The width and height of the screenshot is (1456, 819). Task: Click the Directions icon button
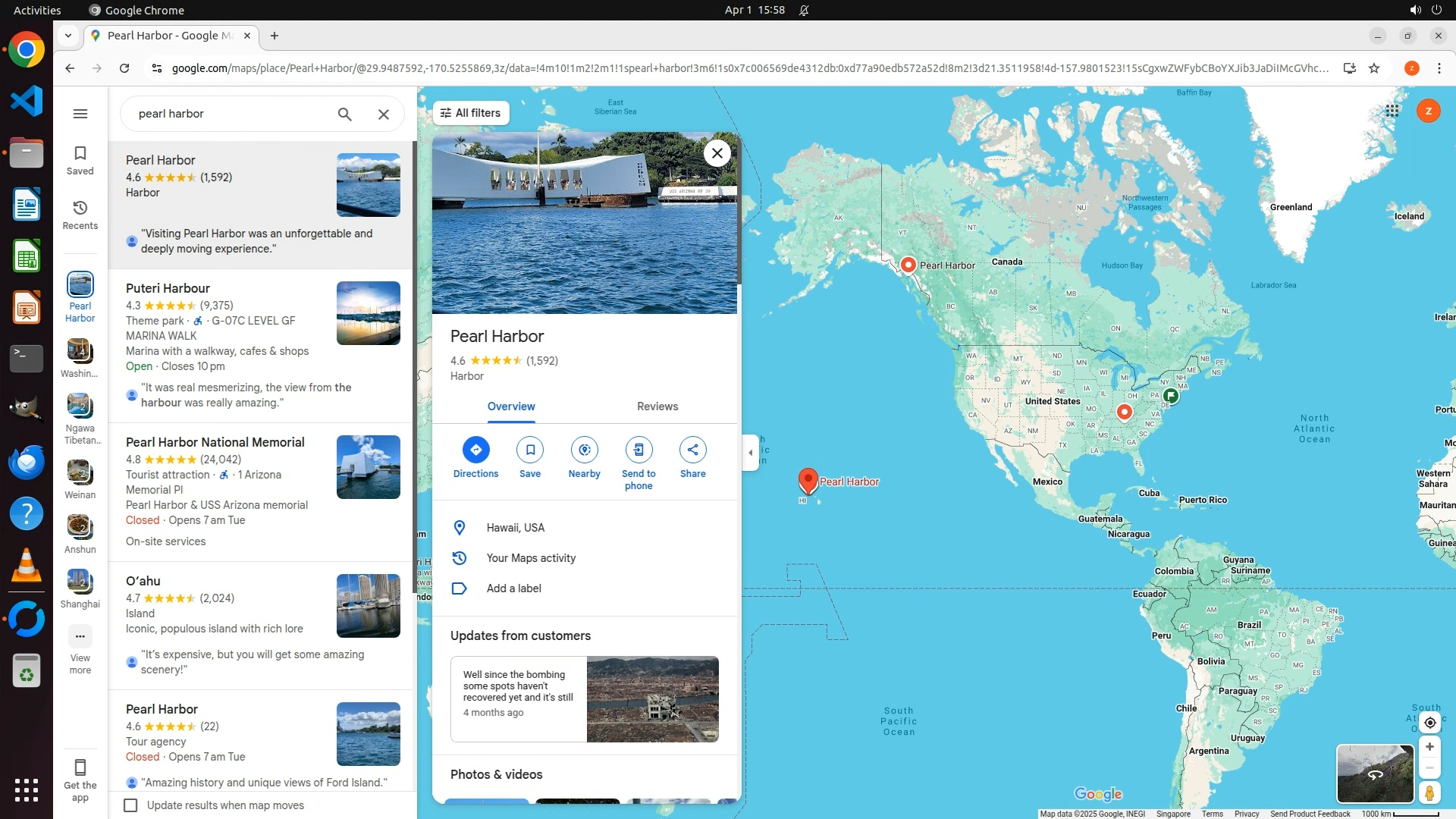(x=475, y=450)
